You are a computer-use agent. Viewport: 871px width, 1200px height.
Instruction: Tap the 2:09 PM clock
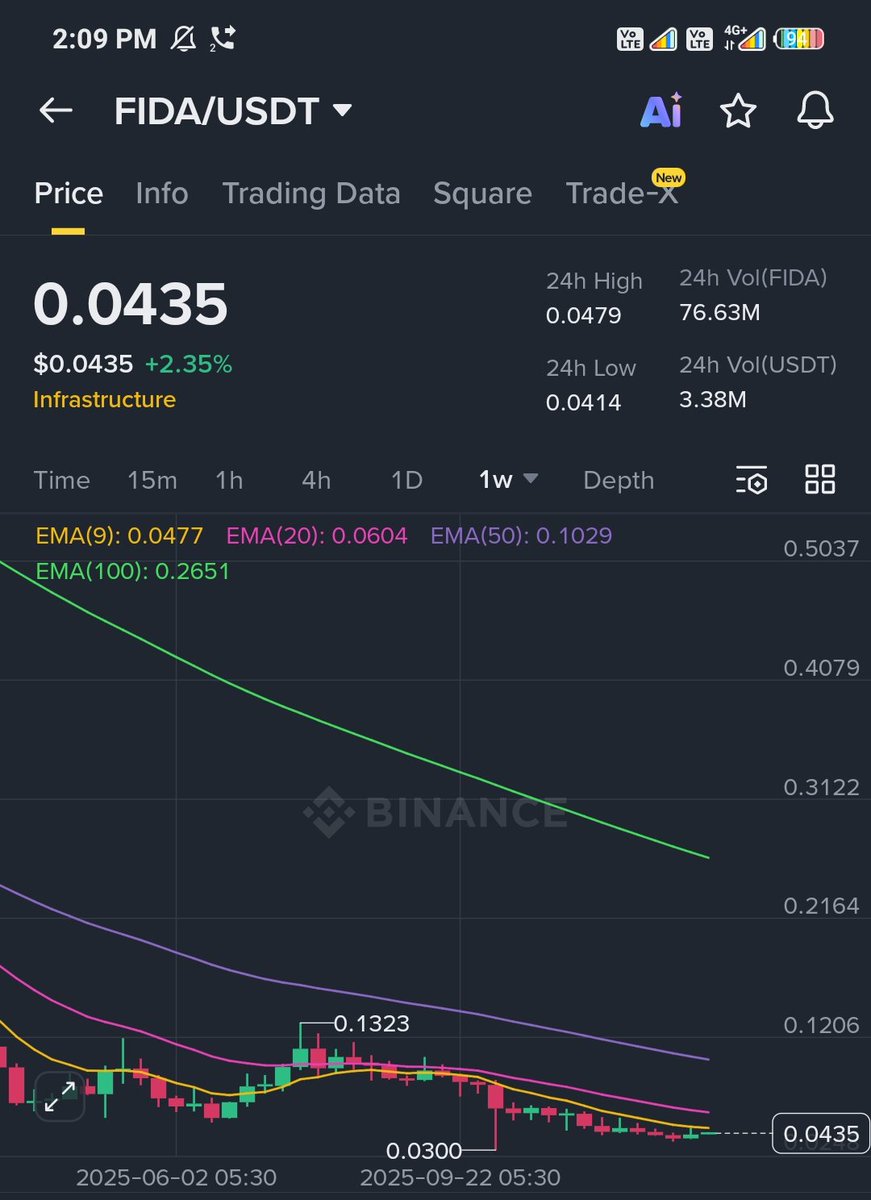point(104,39)
